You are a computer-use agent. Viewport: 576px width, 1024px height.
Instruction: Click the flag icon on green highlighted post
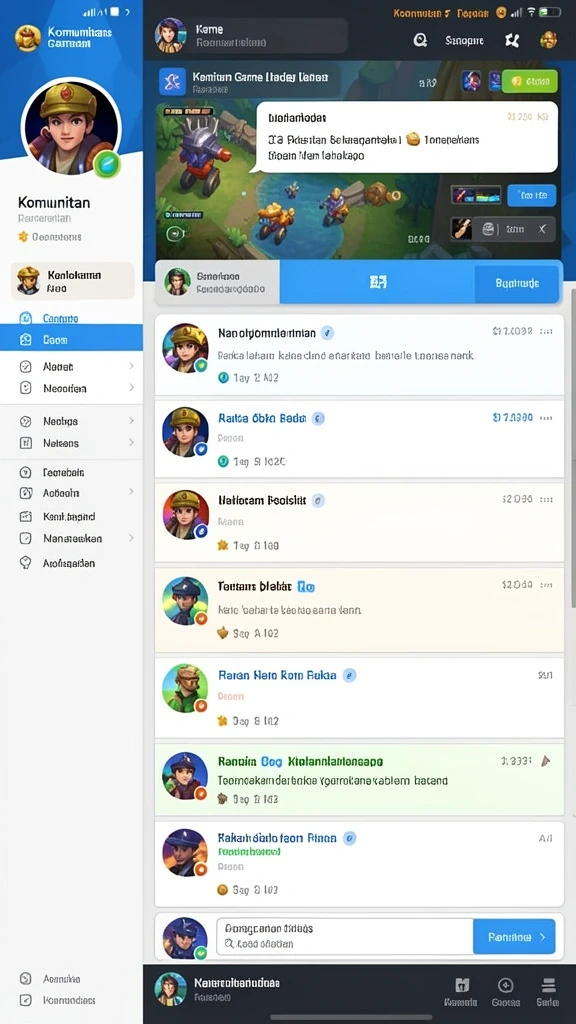[x=547, y=761]
